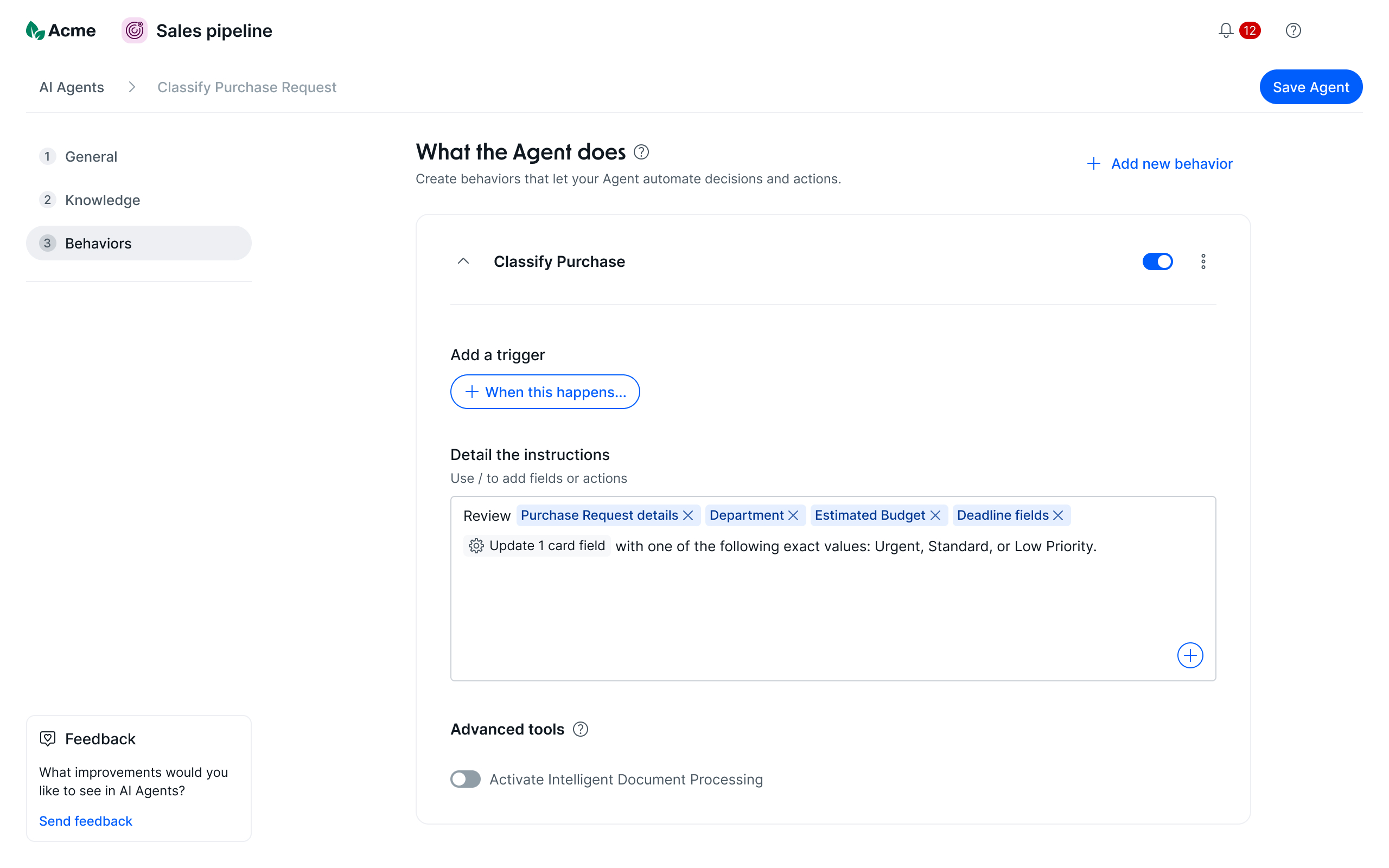Click the plus circle in the instructions box
The image size is (1389, 868).
coord(1190,655)
